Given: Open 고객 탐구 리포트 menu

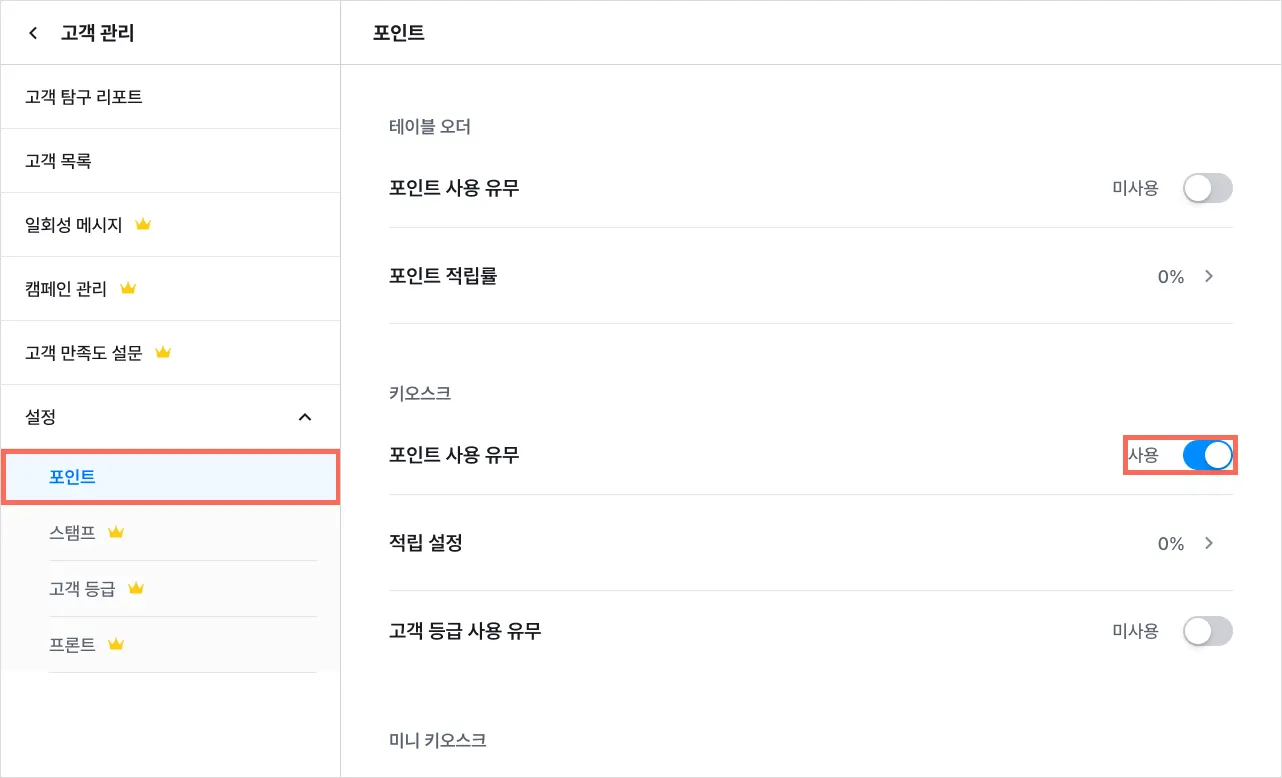Looking at the screenshot, I should point(84,97).
